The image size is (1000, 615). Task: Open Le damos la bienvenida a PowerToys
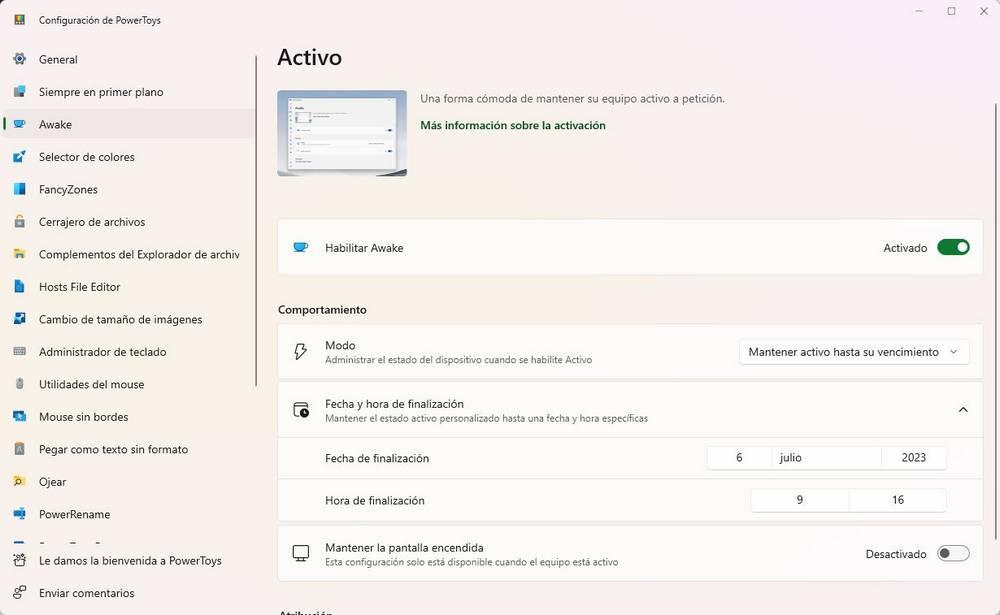pyautogui.click(x=129, y=561)
